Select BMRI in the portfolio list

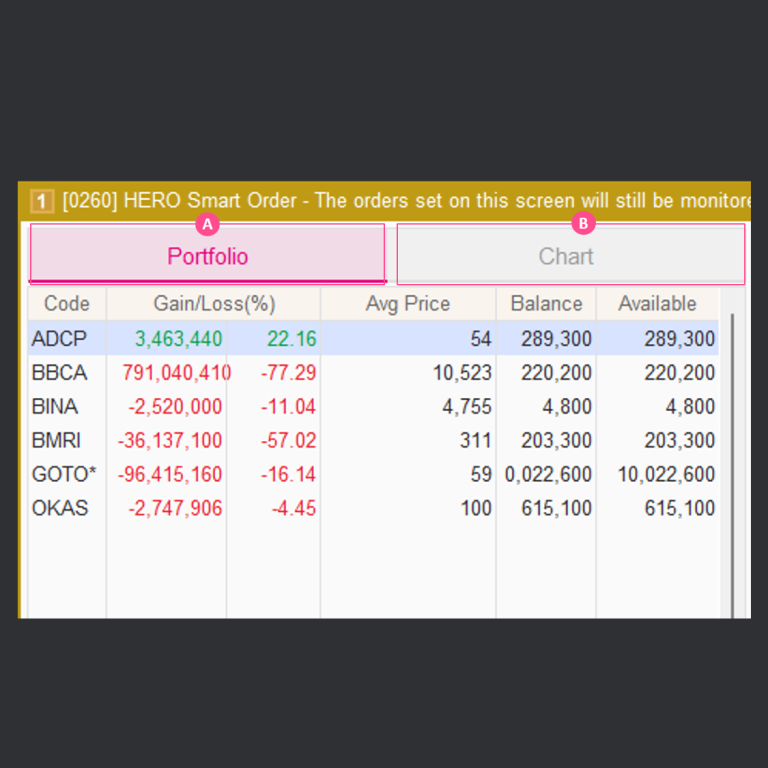[x=56, y=440]
